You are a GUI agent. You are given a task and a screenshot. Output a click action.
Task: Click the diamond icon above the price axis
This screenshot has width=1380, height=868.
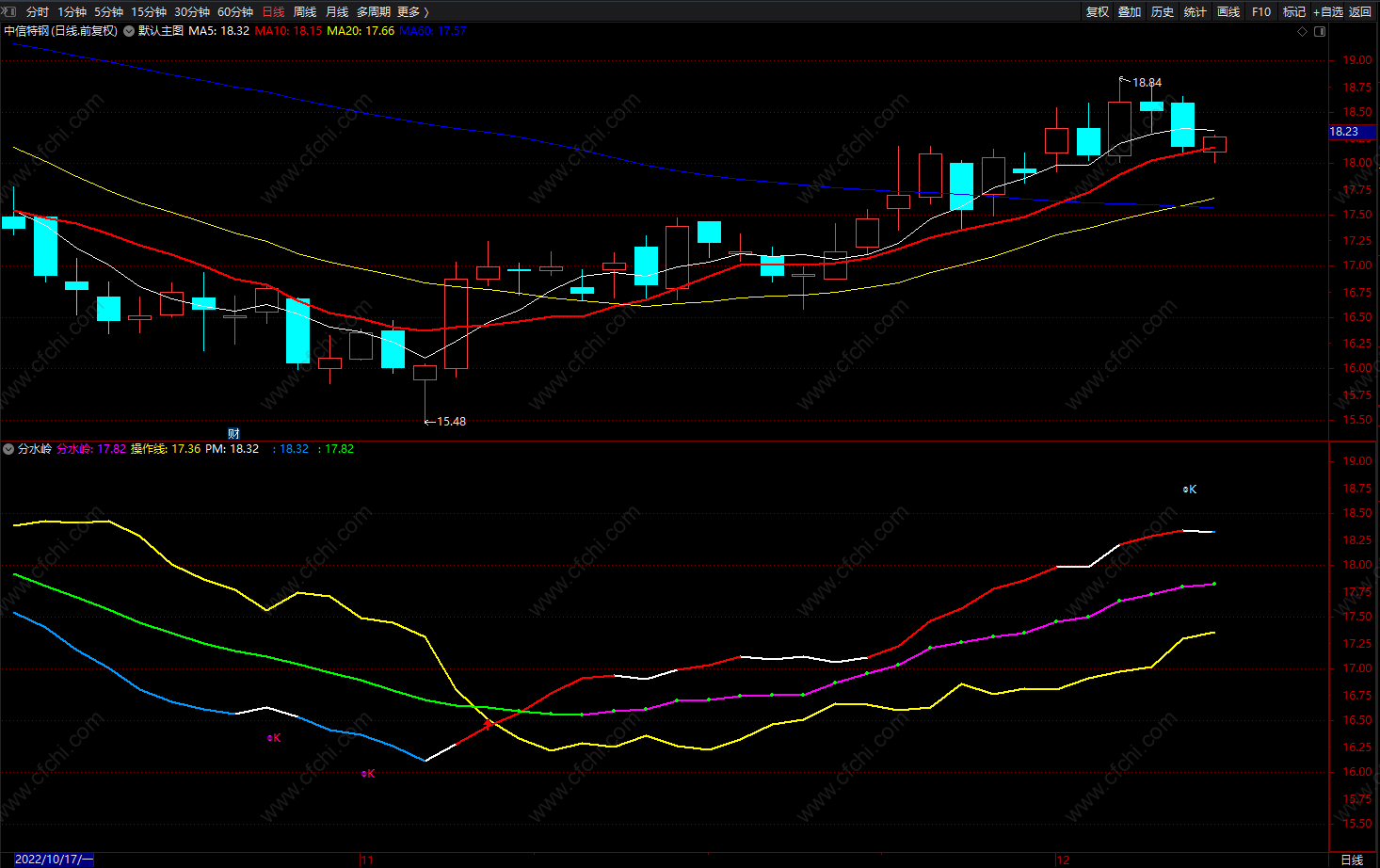1303,31
